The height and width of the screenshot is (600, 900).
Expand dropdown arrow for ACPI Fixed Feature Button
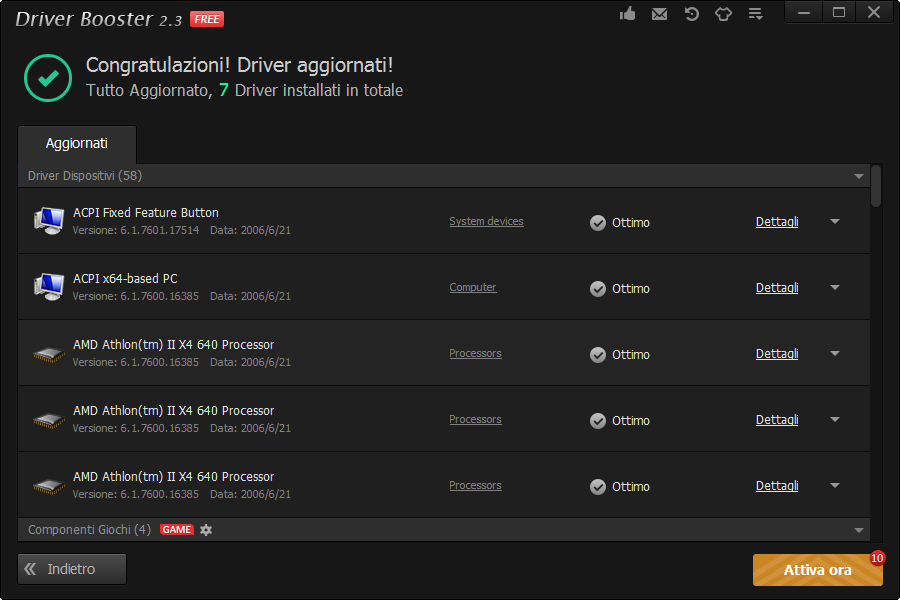point(835,221)
